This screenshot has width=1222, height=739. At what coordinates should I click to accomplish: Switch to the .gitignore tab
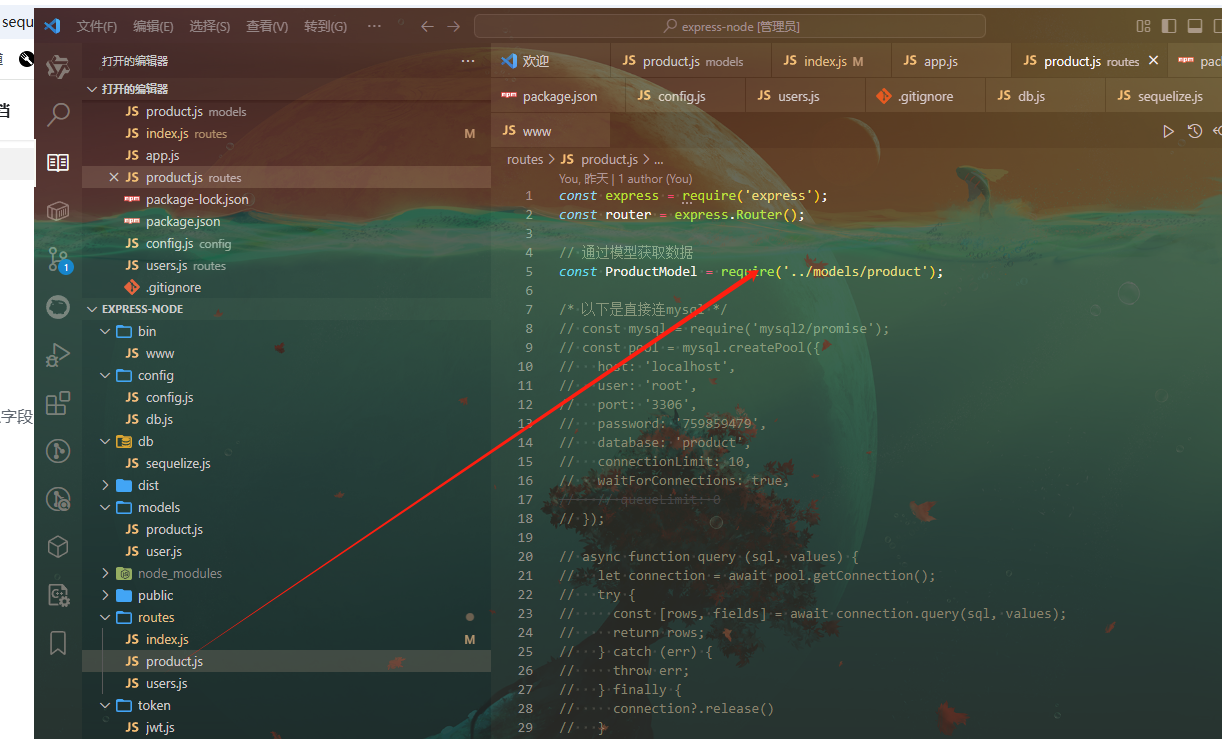[925, 96]
